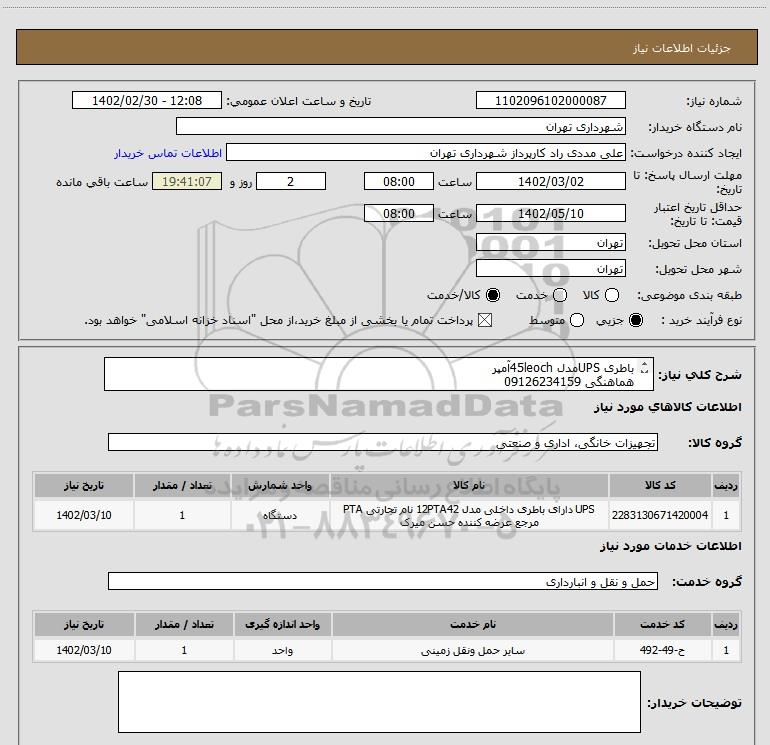Click the UPS 12PTA42 goods name cell

point(469,515)
